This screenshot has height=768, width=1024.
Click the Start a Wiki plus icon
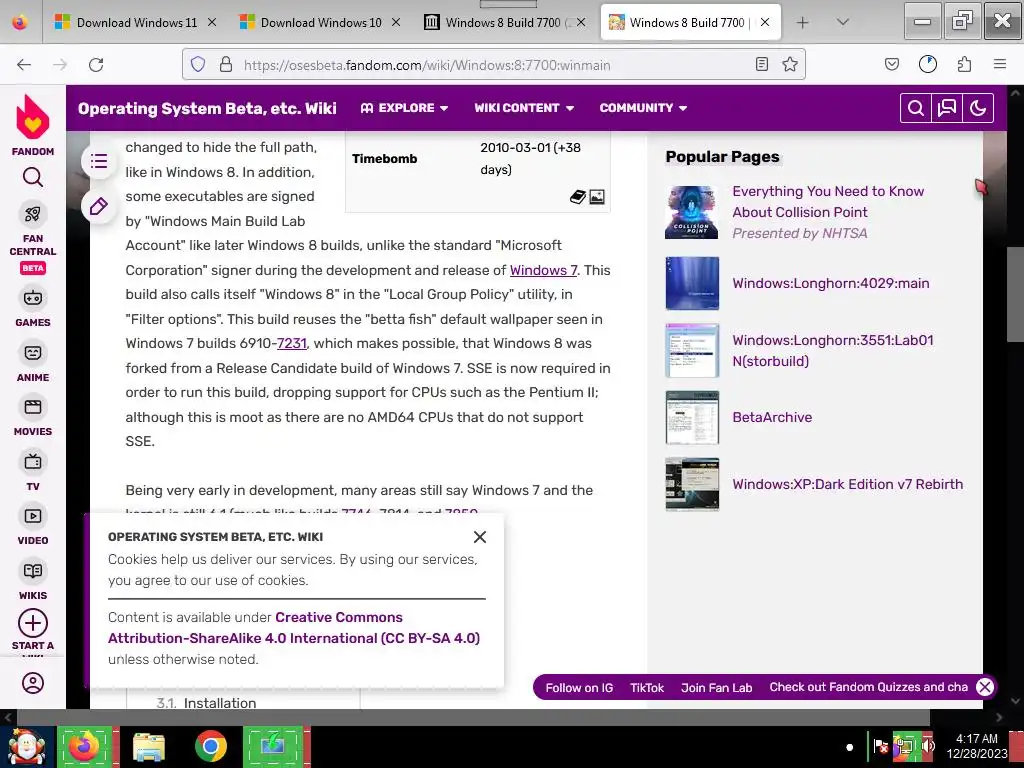coord(33,623)
